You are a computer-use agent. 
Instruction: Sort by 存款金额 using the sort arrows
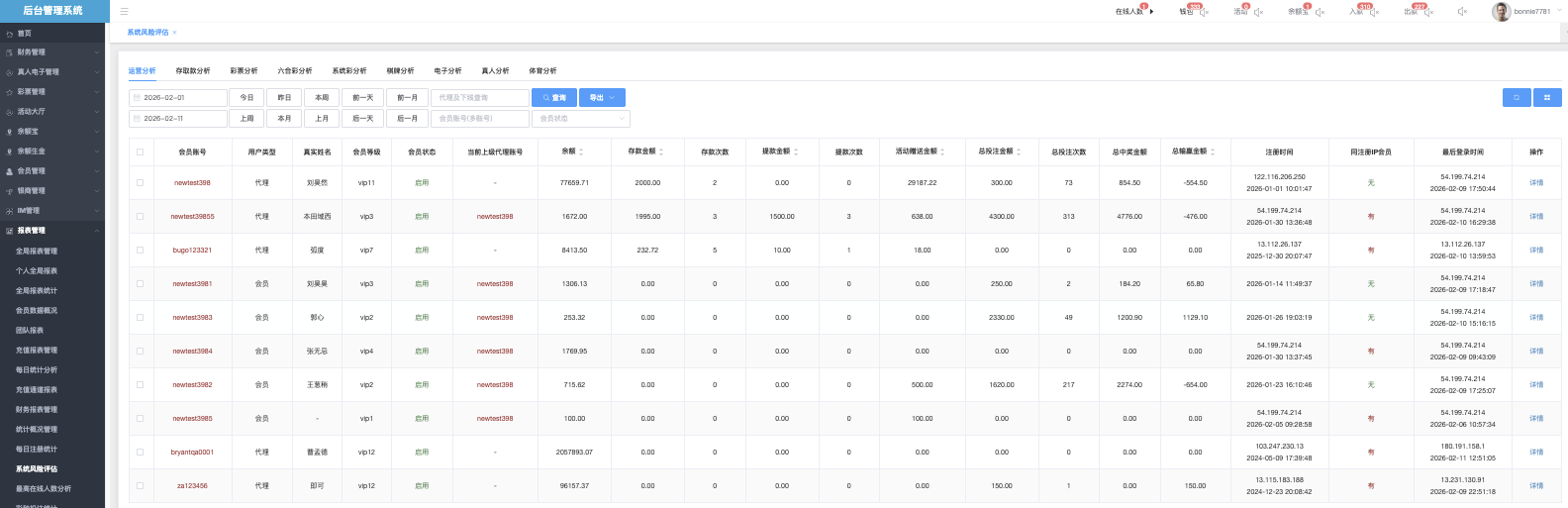(661, 152)
